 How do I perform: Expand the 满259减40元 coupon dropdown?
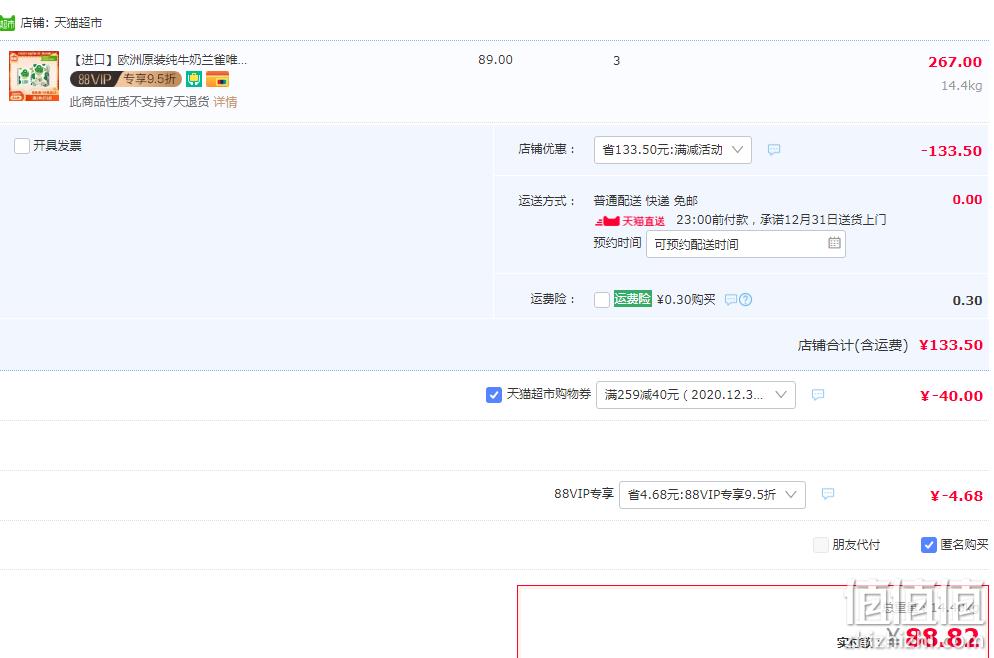click(695, 395)
